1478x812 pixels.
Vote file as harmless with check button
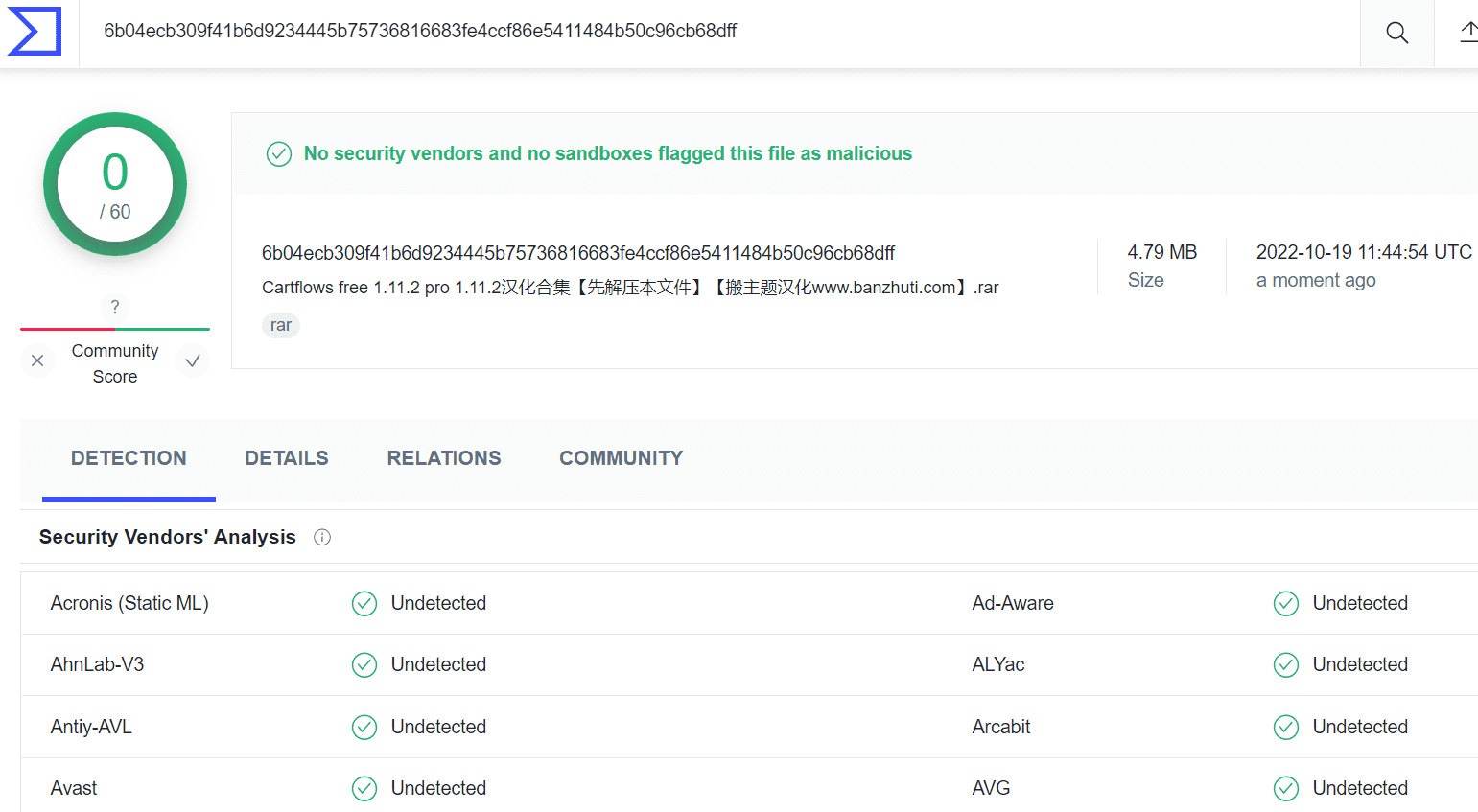coord(193,360)
